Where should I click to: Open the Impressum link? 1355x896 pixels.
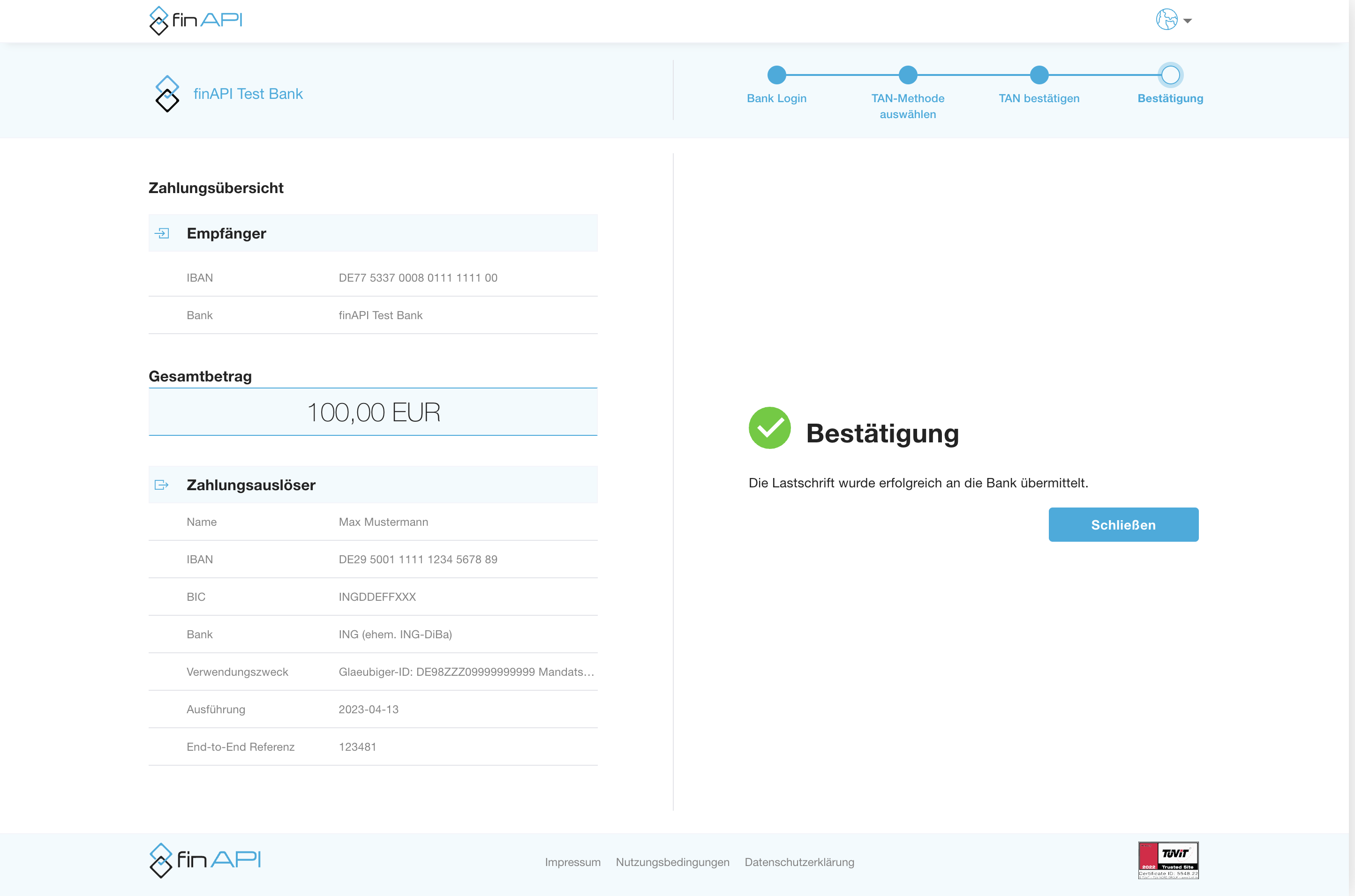[572, 862]
